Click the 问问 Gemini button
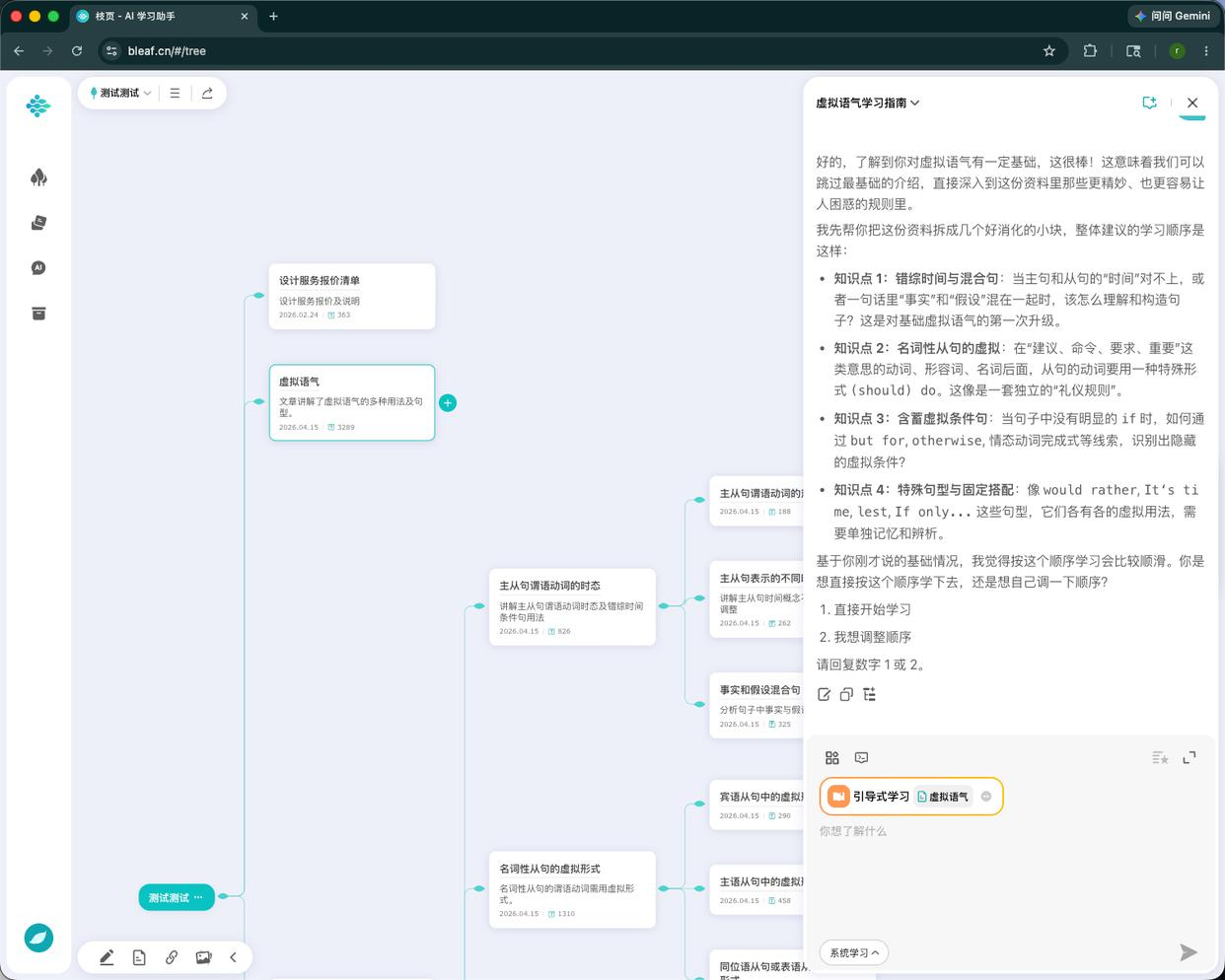 (1172, 16)
